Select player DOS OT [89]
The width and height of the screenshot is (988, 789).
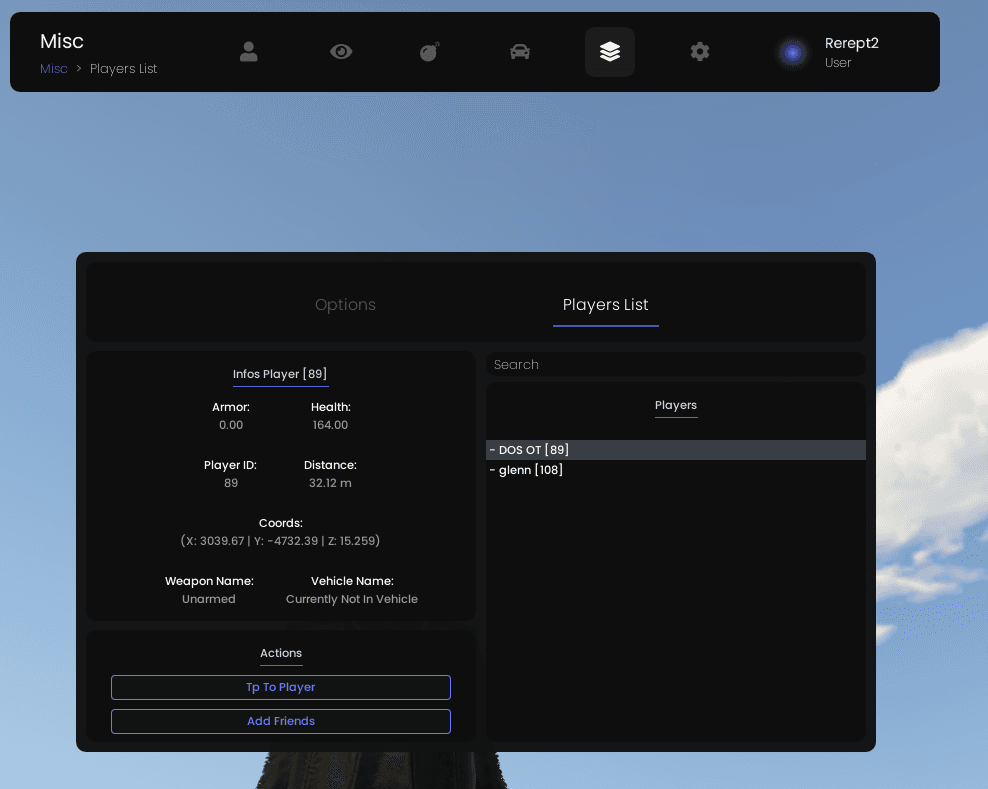[675, 450]
